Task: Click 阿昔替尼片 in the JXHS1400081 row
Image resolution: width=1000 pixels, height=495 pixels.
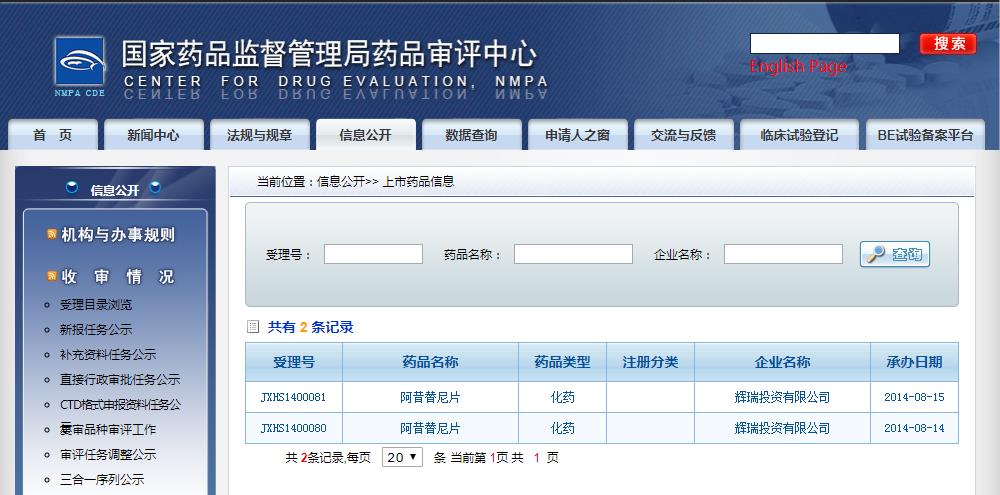Action: point(430,397)
